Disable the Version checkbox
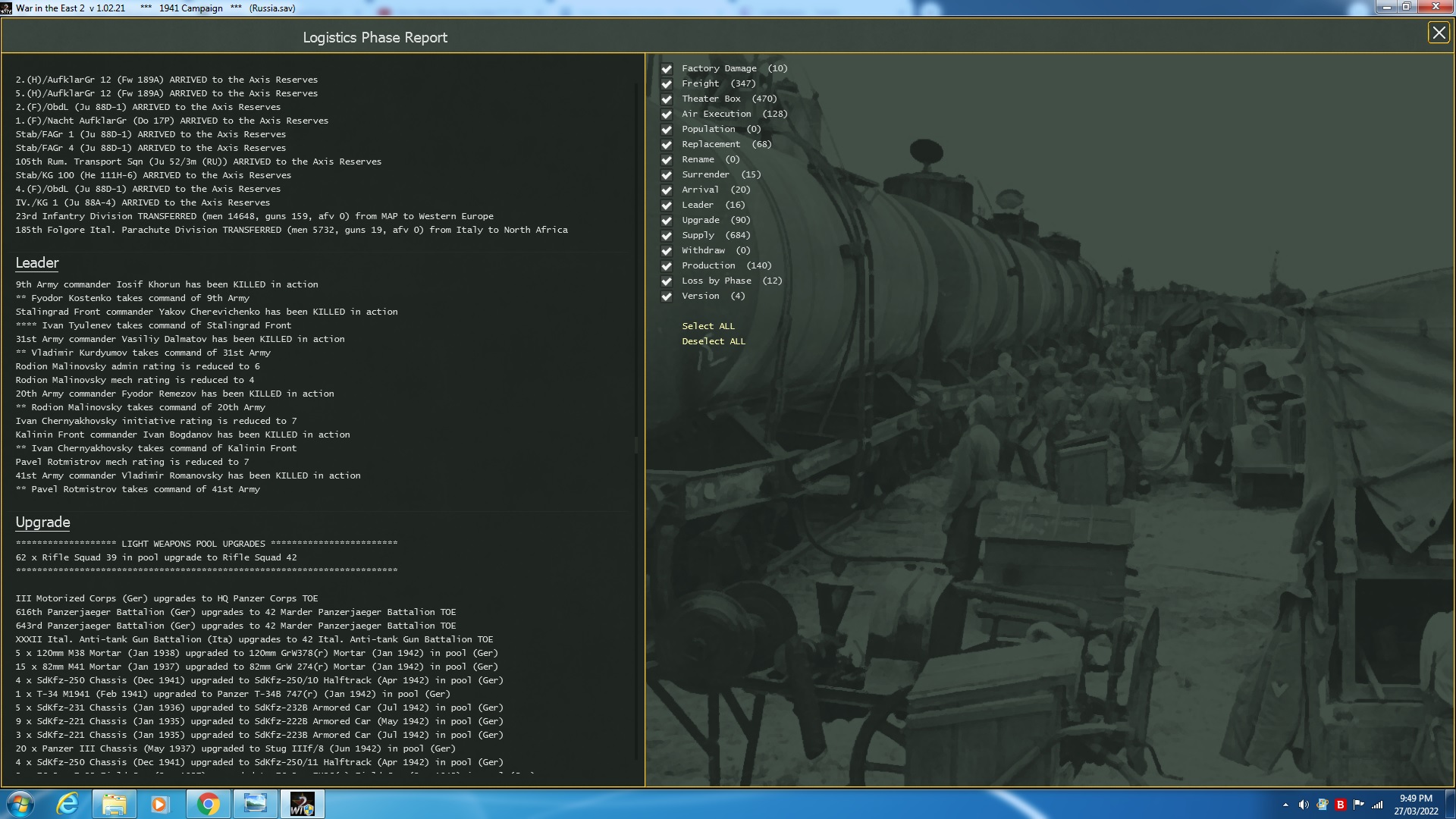This screenshot has width=1456, height=819. (667, 297)
